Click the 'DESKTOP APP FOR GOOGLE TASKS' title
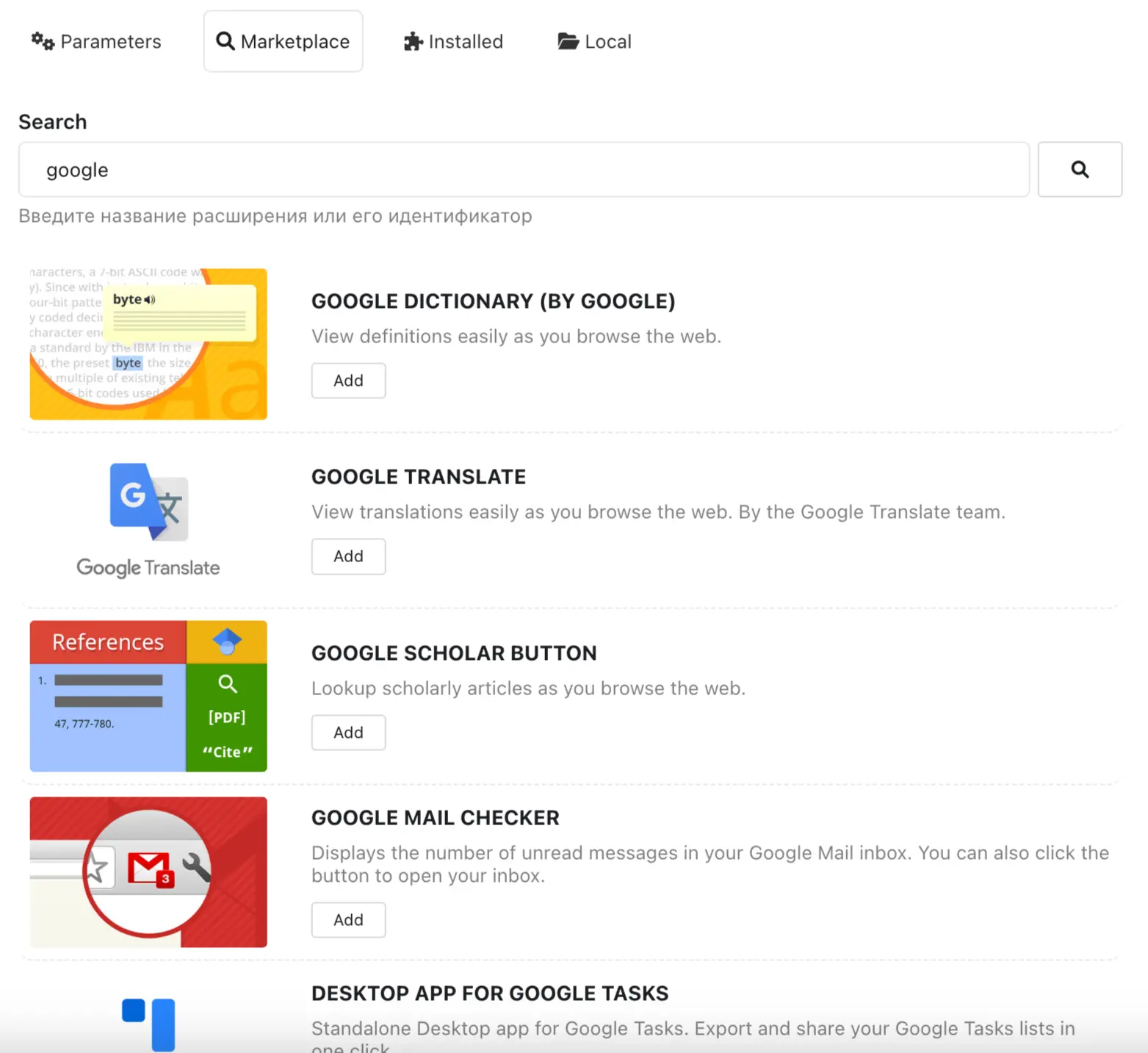Viewport: 1148px width, 1053px height. point(490,993)
